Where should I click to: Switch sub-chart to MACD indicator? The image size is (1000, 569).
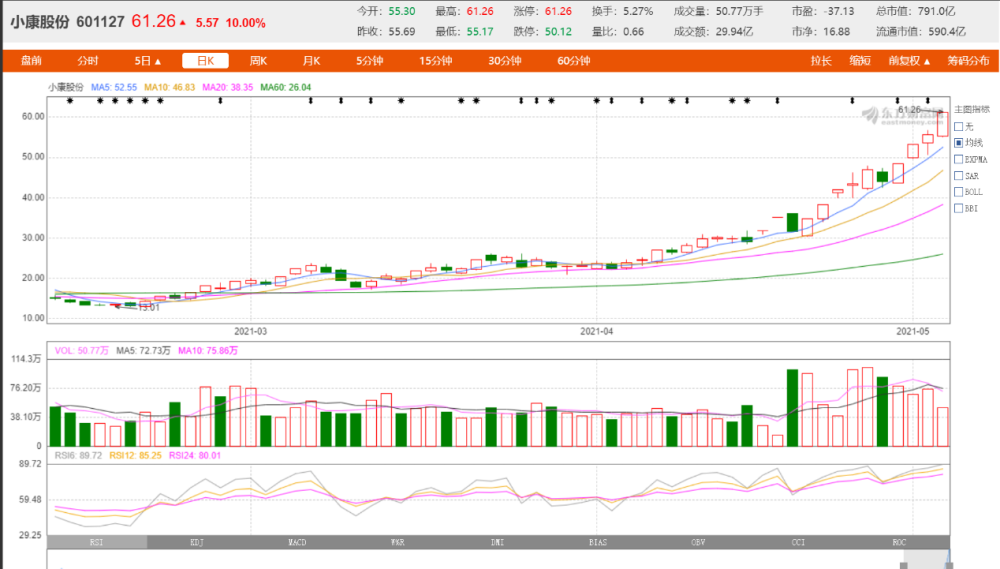297,542
